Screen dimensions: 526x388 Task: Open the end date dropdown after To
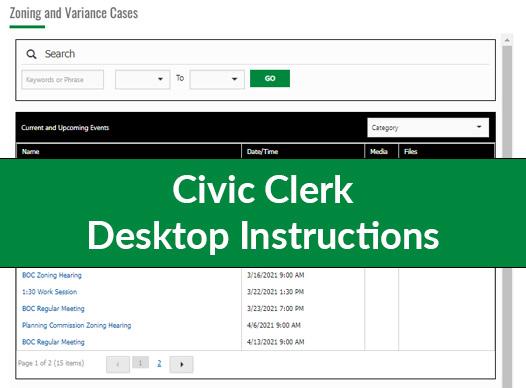click(217, 79)
